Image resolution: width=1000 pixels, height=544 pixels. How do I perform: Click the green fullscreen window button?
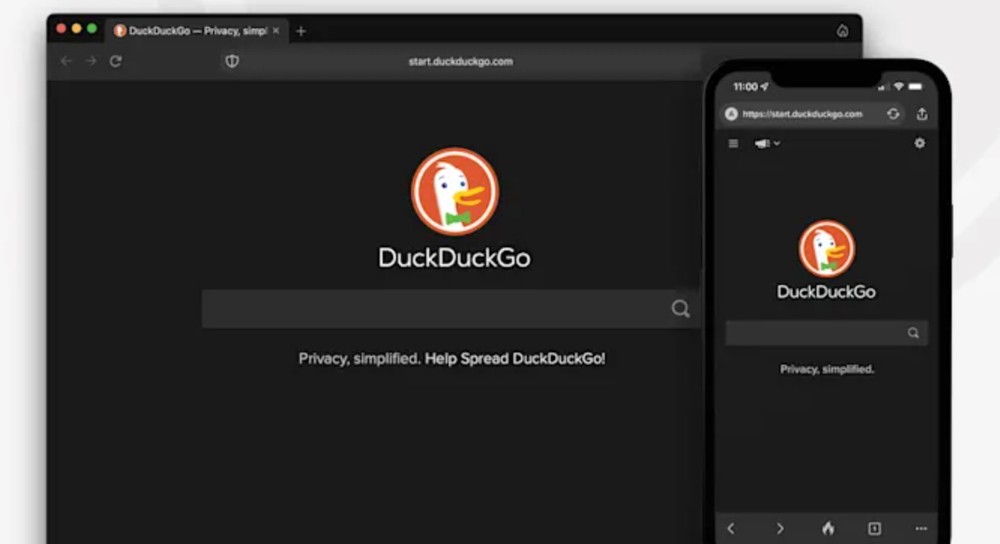[92, 29]
